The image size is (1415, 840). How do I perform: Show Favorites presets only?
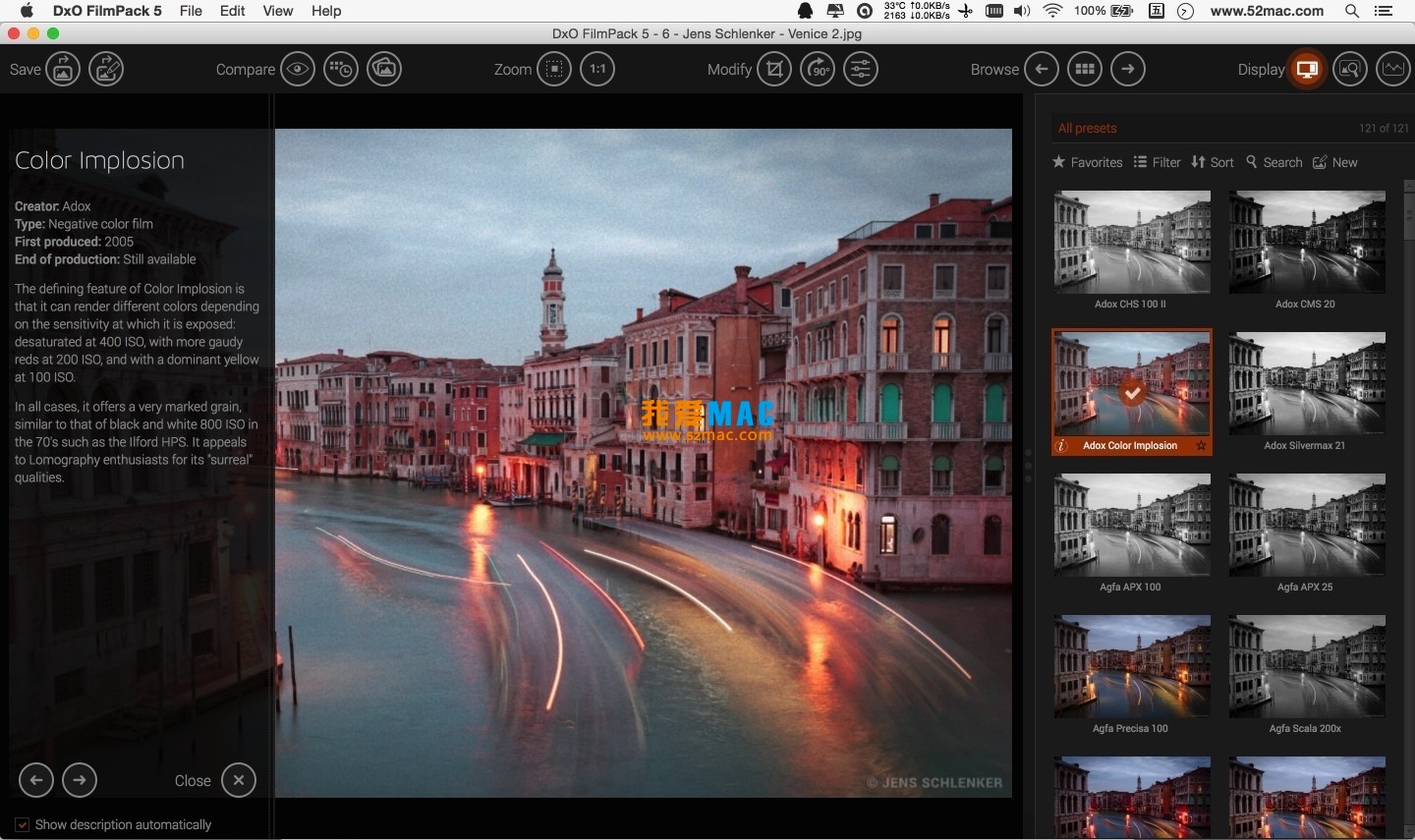tap(1088, 162)
